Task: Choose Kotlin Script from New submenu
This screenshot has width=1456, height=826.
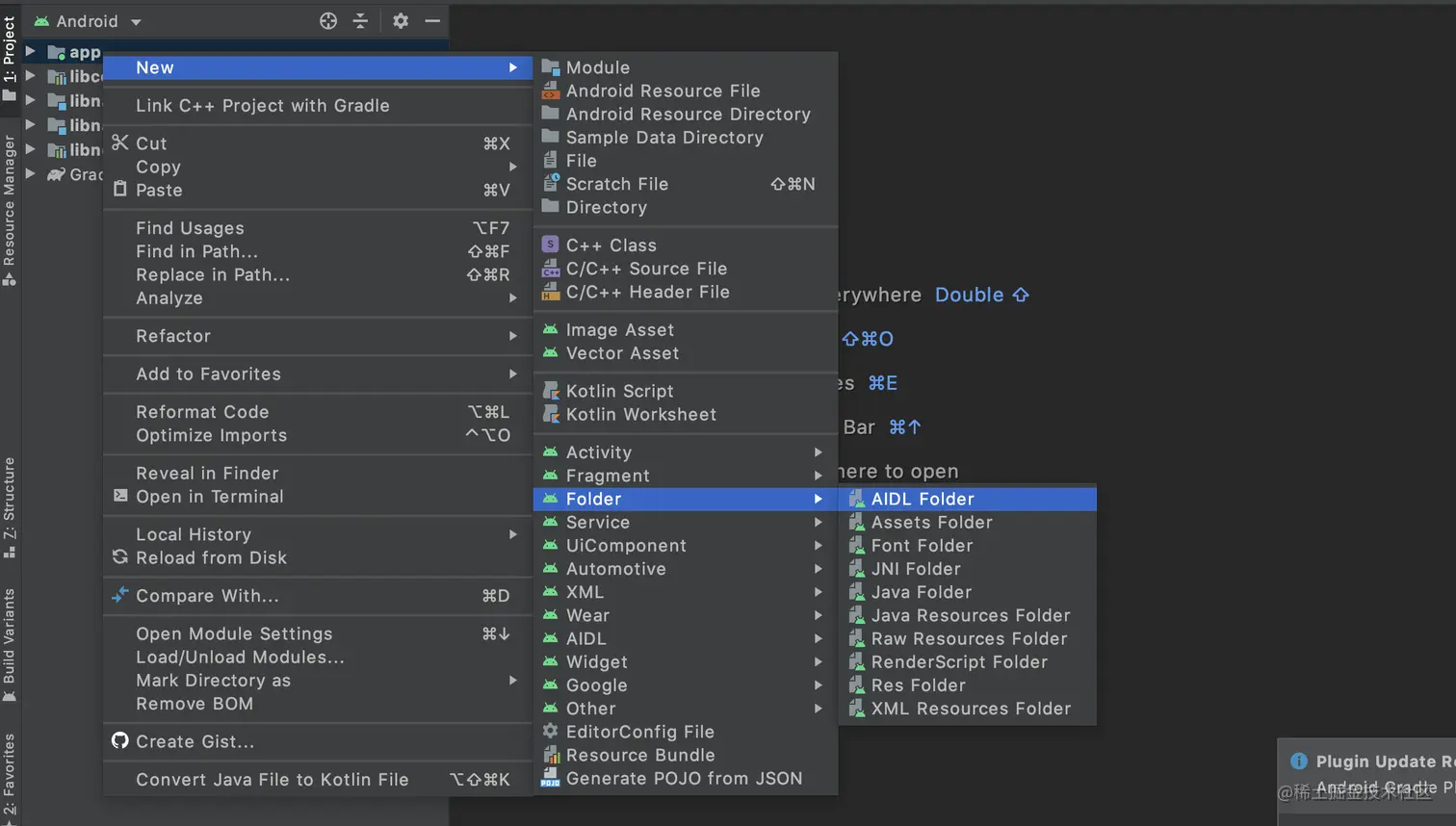Action: click(619, 391)
